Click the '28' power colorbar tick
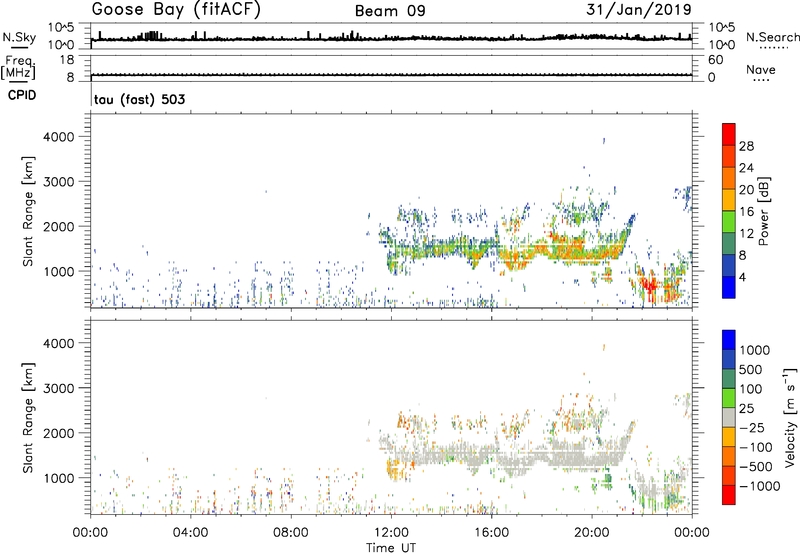800x554 pixels. [746, 146]
